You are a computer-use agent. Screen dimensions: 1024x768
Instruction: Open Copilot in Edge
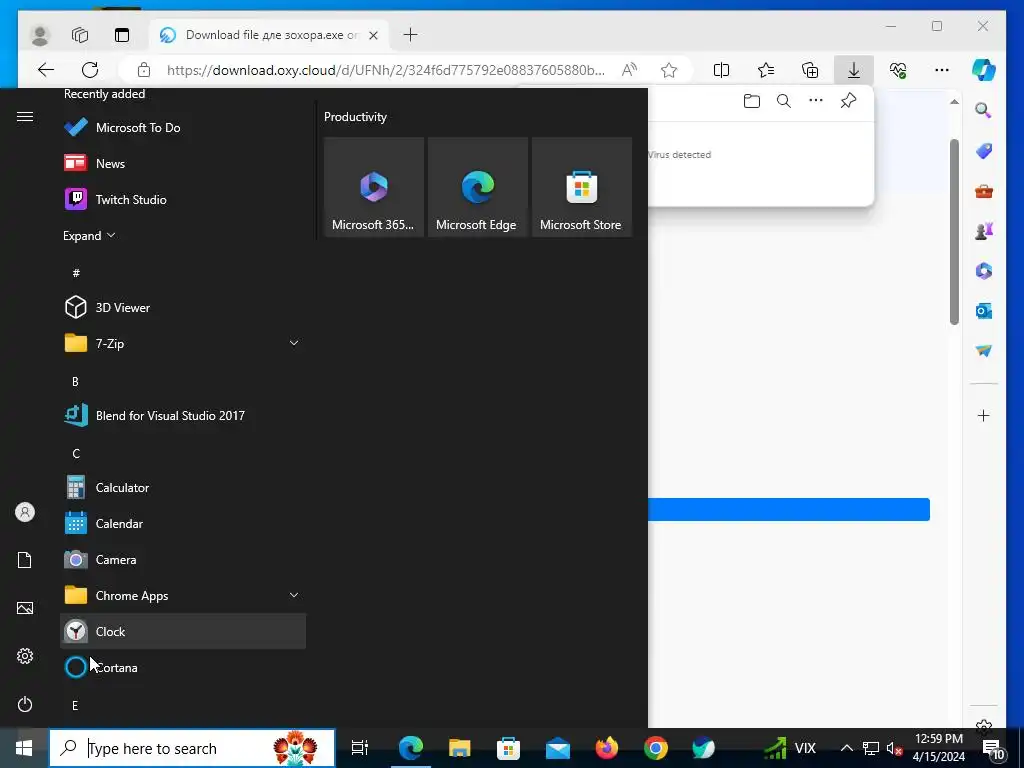(984, 70)
